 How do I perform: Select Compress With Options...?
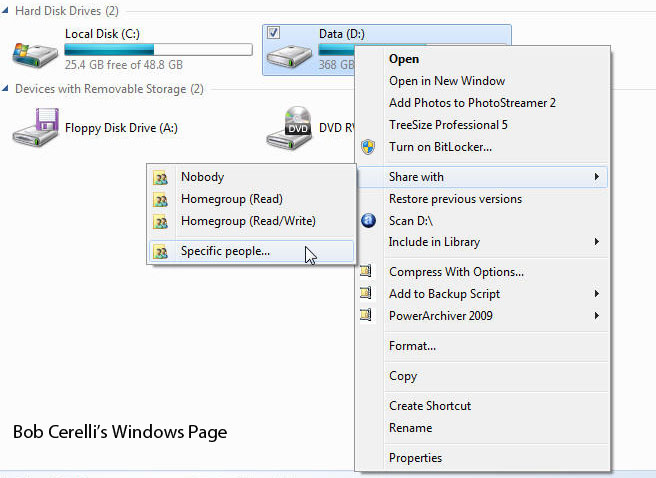(x=483, y=272)
